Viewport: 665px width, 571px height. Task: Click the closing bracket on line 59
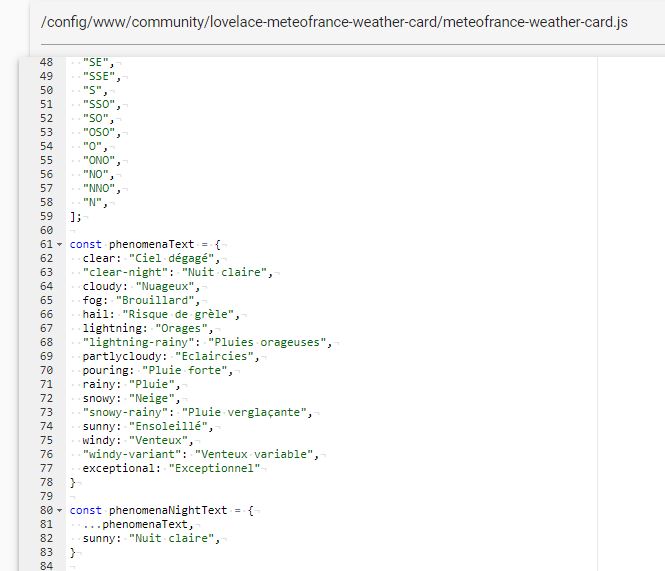73,216
